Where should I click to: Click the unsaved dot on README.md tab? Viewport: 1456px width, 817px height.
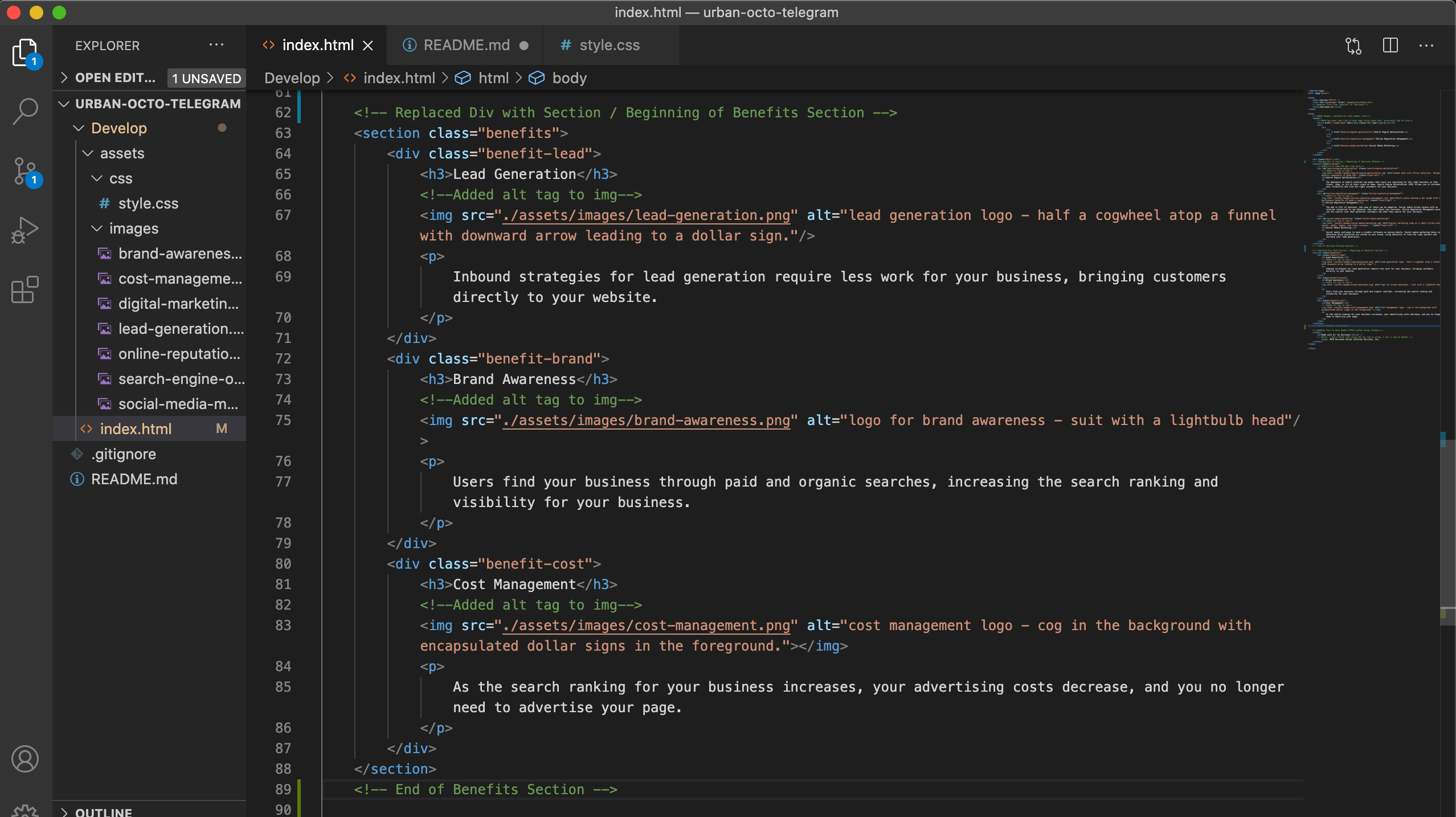(x=524, y=46)
